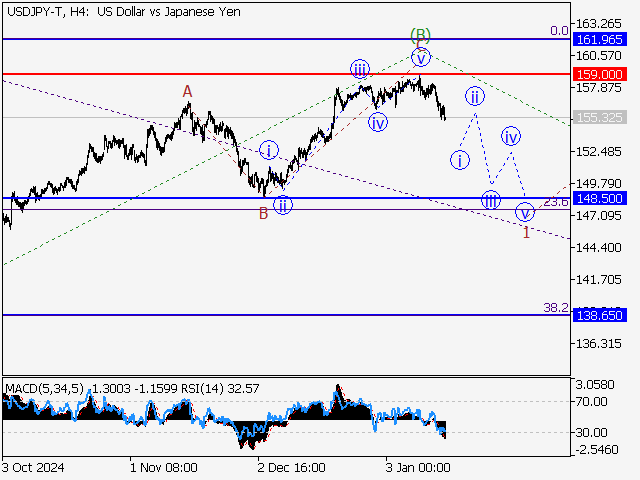Click the red wave A label
The image size is (640, 480).
pos(187,92)
